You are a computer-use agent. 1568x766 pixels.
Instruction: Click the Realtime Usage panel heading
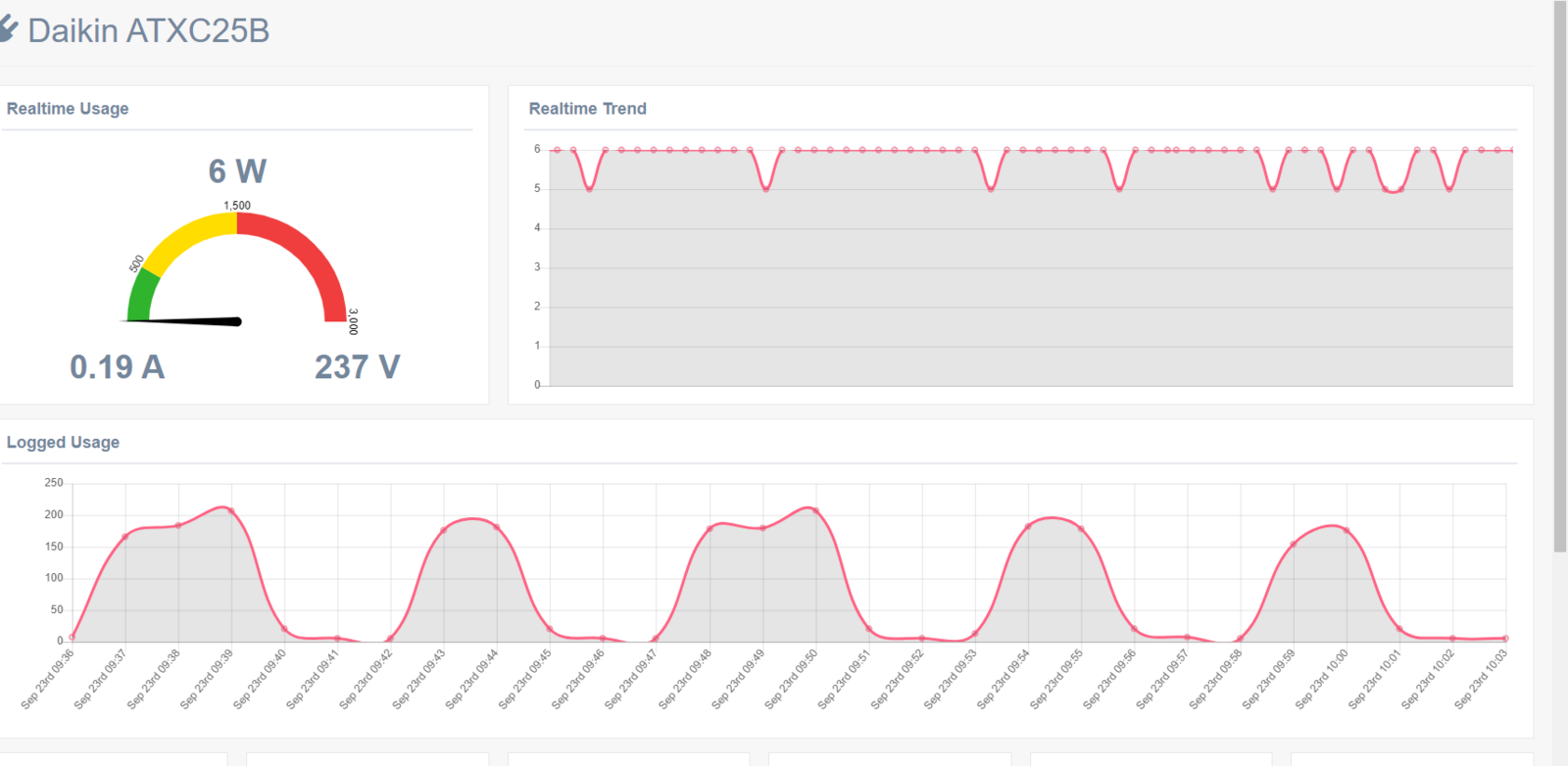coord(68,109)
